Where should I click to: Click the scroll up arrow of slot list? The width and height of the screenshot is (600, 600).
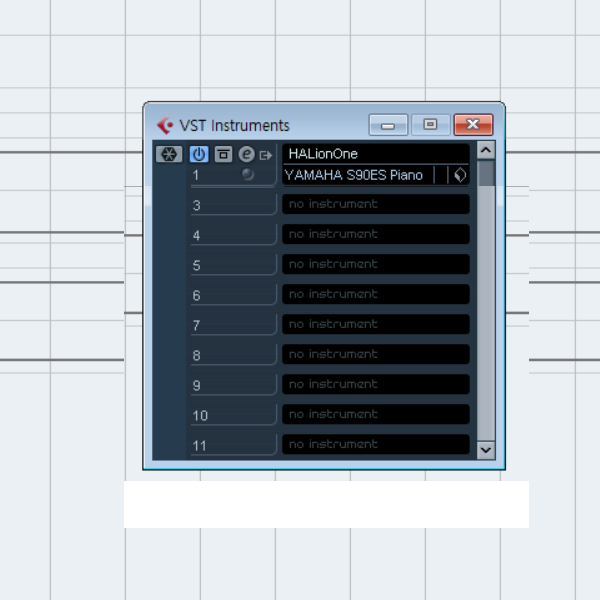[486, 150]
